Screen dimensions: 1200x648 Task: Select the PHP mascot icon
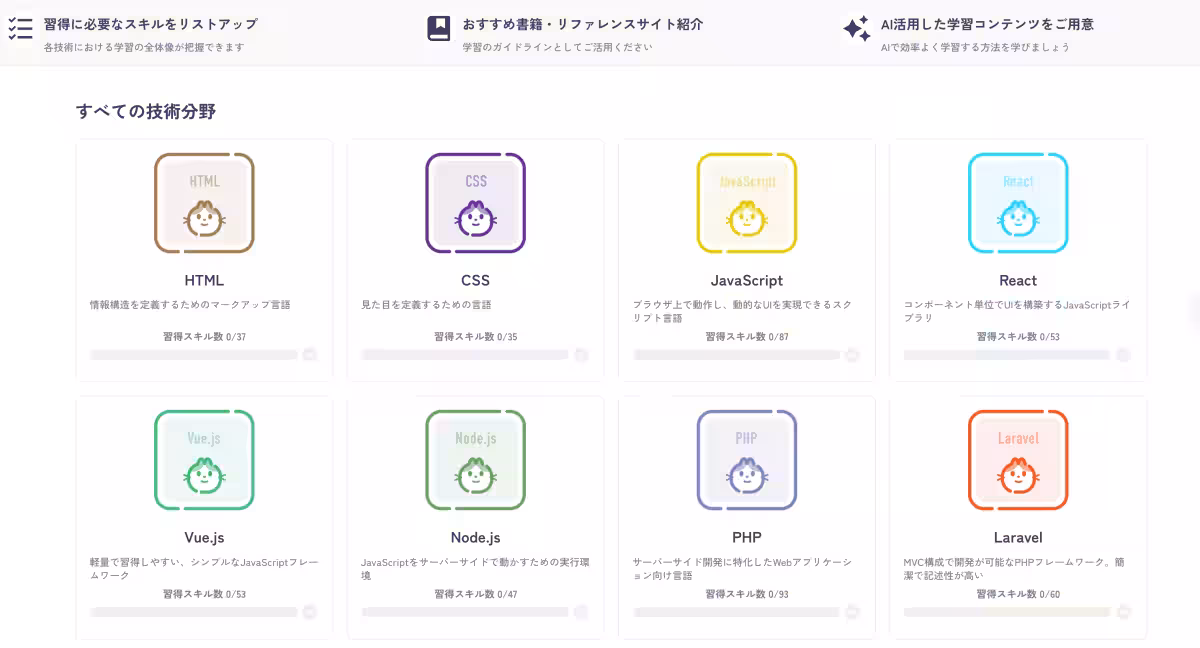pos(746,461)
